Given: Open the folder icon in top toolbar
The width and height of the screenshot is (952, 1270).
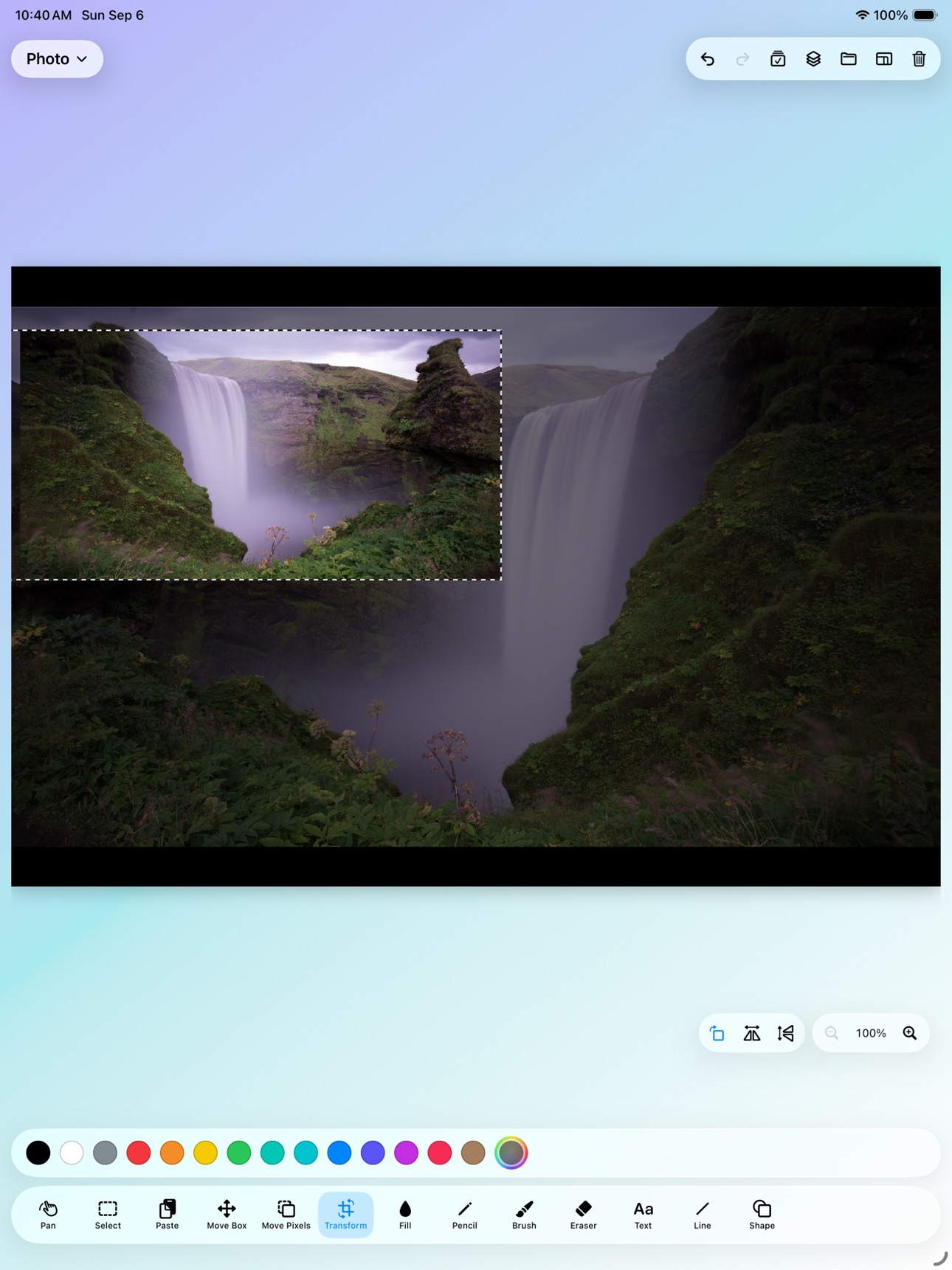Looking at the screenshot, I should 849,59.
